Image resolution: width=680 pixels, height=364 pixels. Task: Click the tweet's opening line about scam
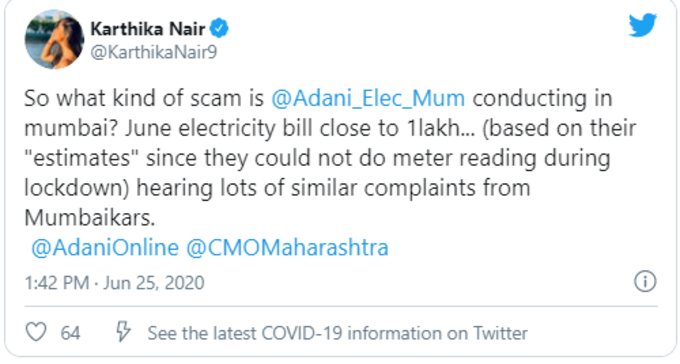(318, 98)
